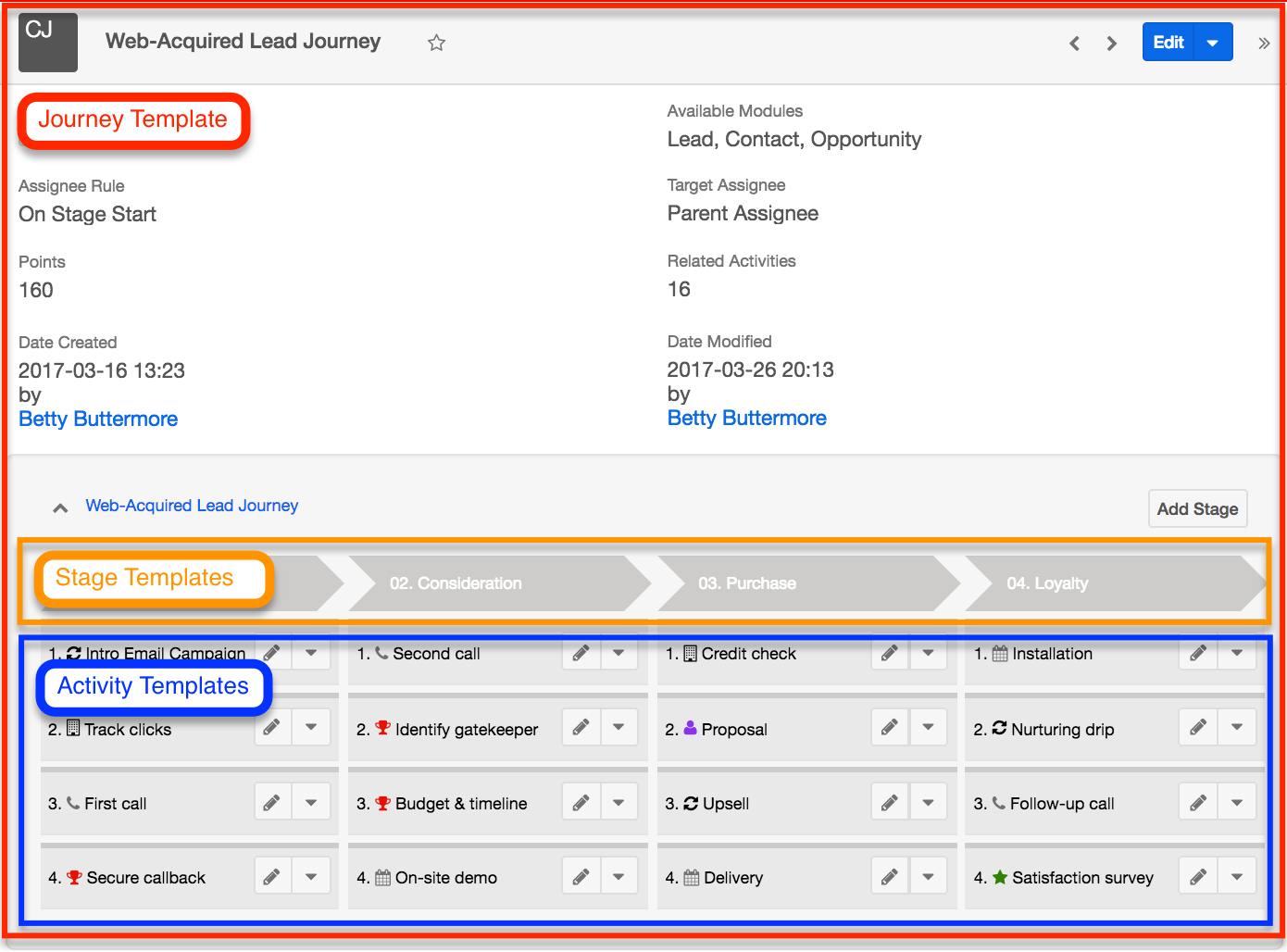The image size is (1287, 952).
Task: Open Betty Buttermore link under Date Created
Action: click(x=98, y=419)
